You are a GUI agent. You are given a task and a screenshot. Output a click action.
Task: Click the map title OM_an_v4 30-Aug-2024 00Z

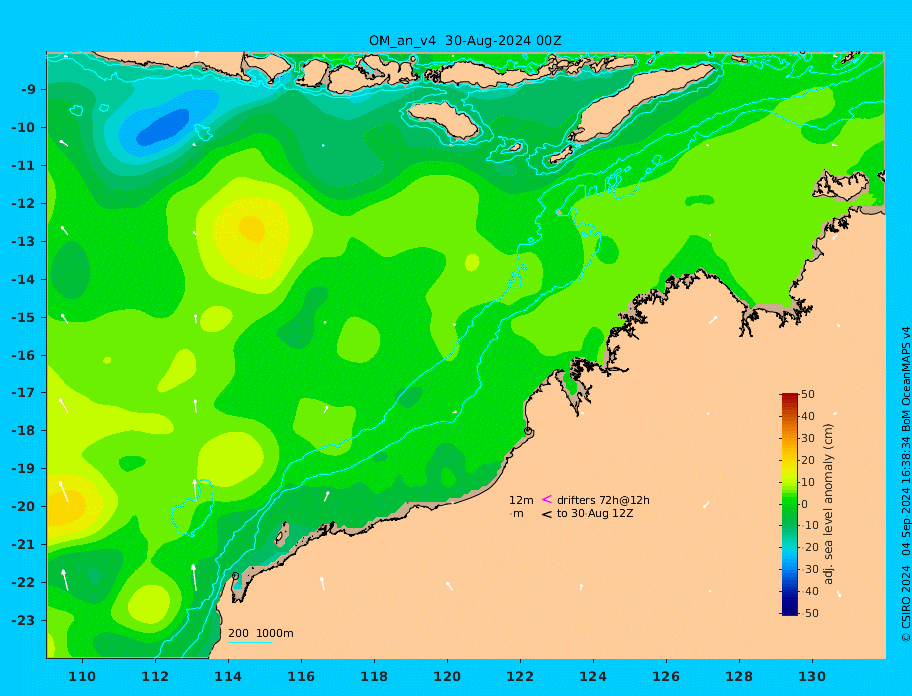465,40
